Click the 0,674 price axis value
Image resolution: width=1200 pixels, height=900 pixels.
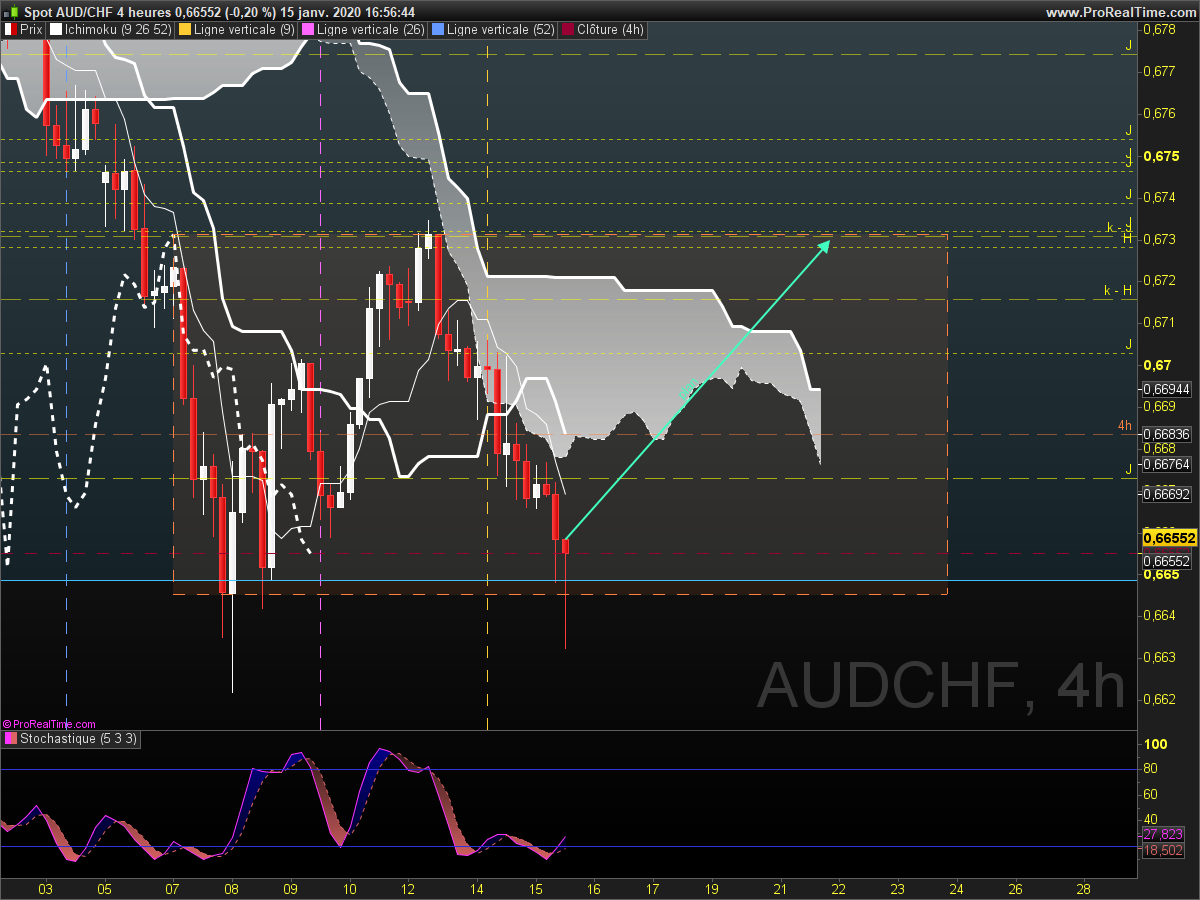(x=1159, y=197)
